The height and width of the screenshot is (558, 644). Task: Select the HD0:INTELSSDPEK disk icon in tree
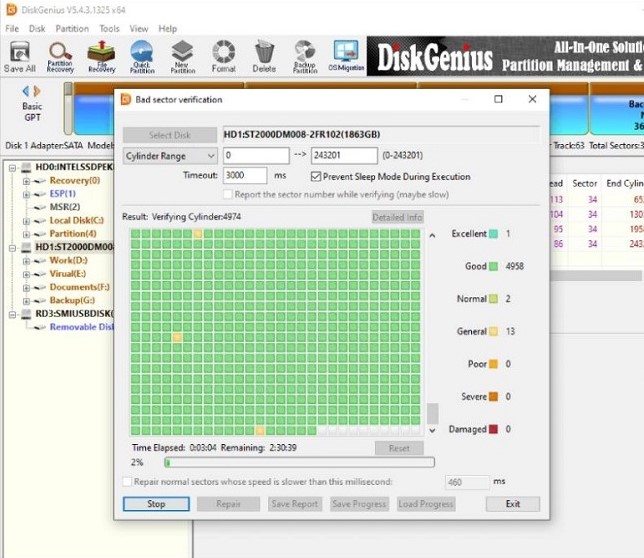pos(26,167)
